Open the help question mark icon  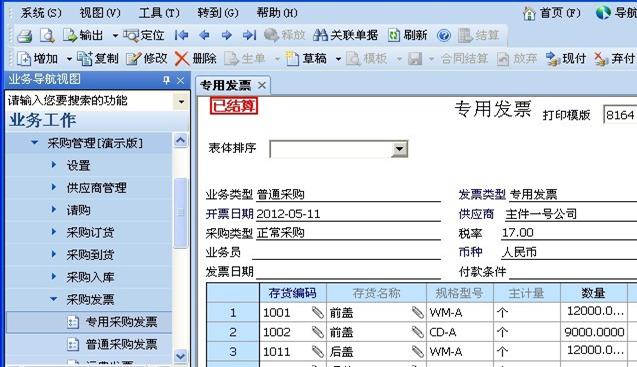pyautogui.click(x=444, y=36)
